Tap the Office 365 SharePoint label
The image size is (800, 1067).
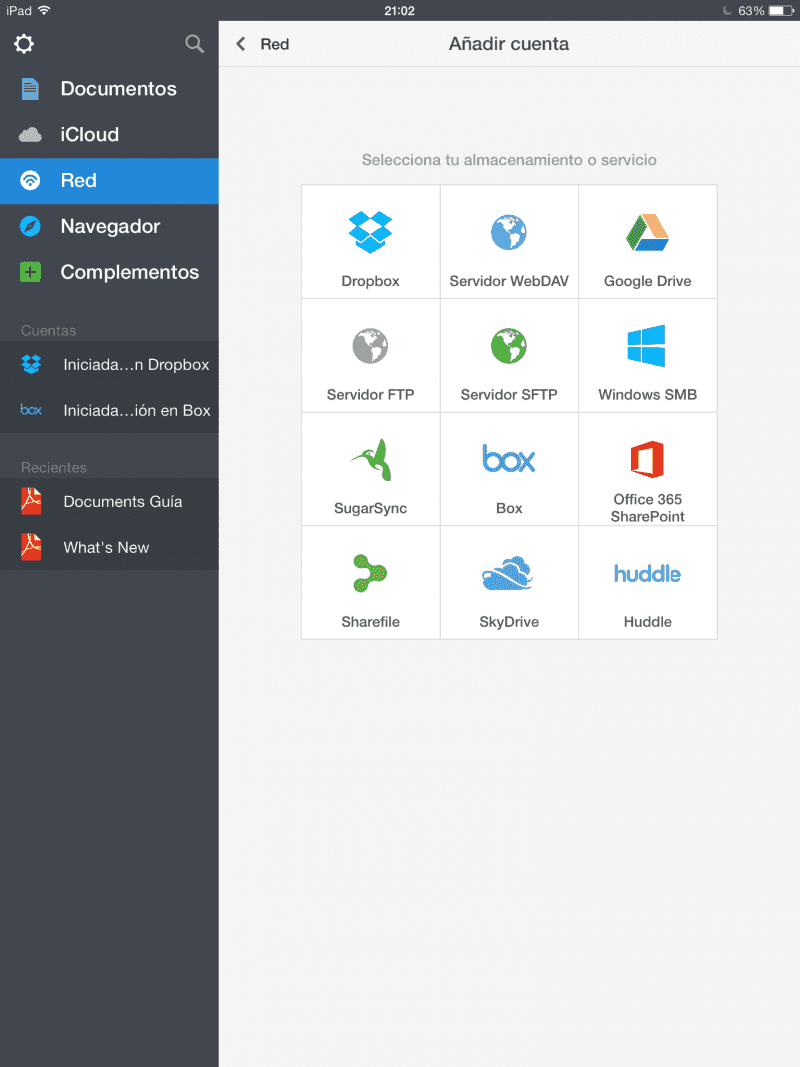pos(648,508)
